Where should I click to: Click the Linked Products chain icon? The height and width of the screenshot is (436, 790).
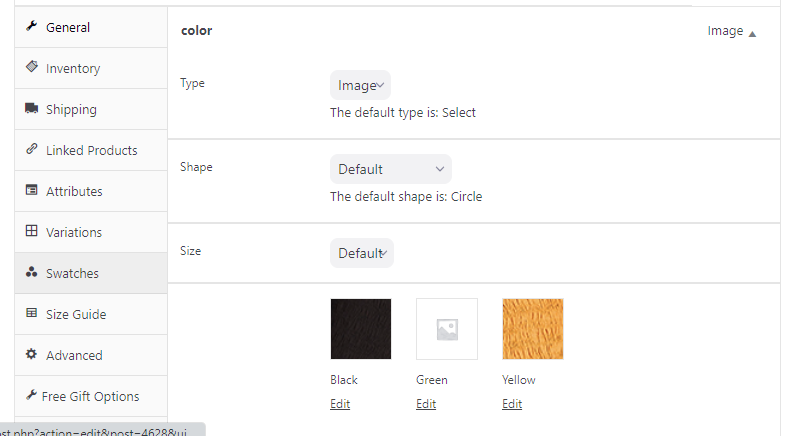point(32,150)
